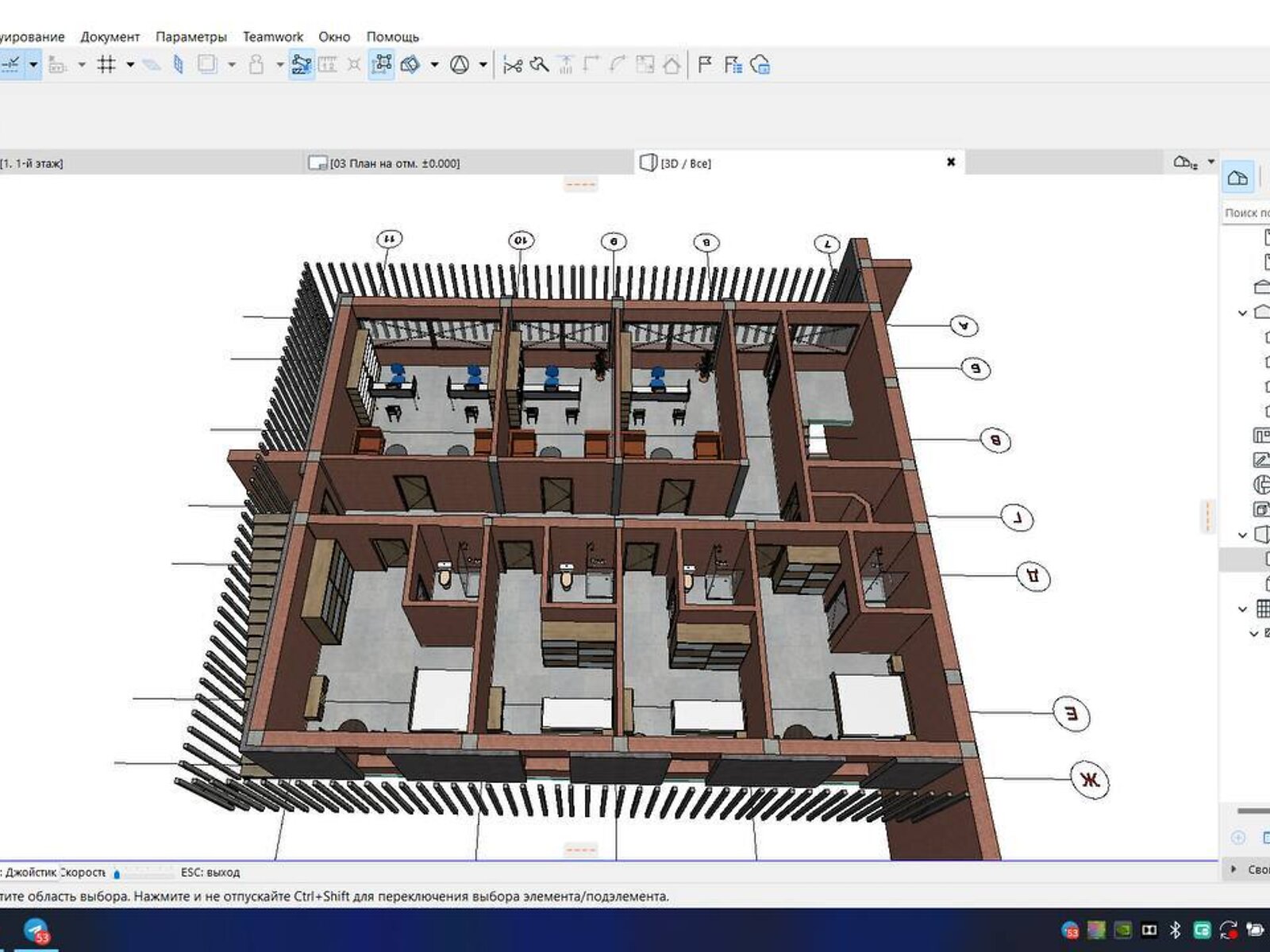Open the Teamwork menu
The image size is (1270, 952).
[x=272, y=36]
